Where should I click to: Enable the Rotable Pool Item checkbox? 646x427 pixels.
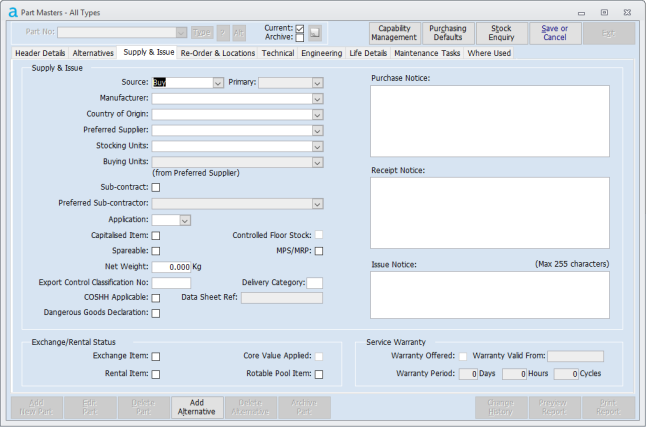[x=320, y=373]
